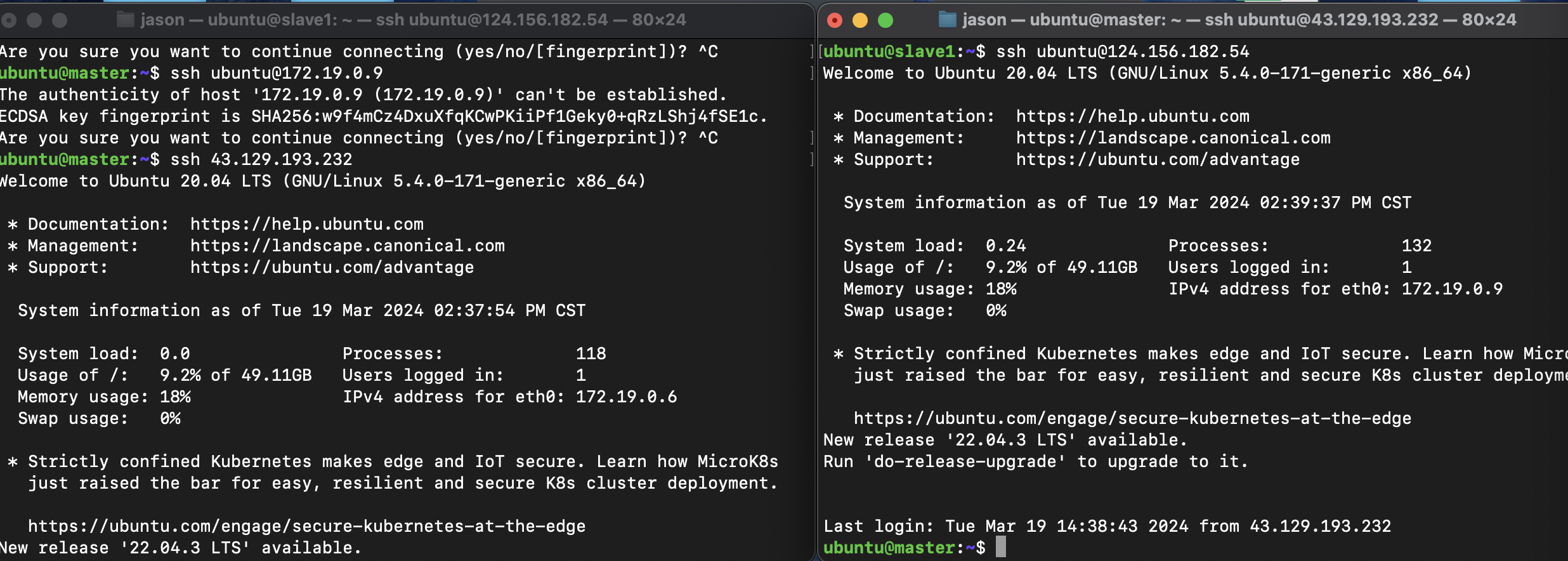Click the 'ubuntu@slave1' prompt in right terminal

pyautogui.click(x=889, y=51)
